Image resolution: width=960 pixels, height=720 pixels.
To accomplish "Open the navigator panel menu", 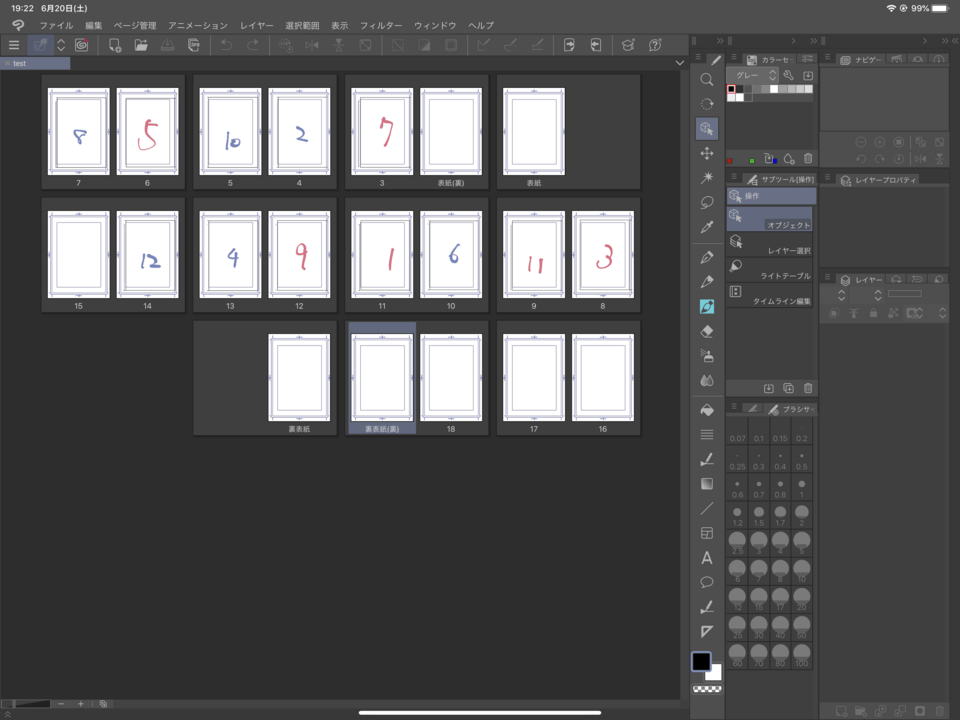I will click(827, 58).
